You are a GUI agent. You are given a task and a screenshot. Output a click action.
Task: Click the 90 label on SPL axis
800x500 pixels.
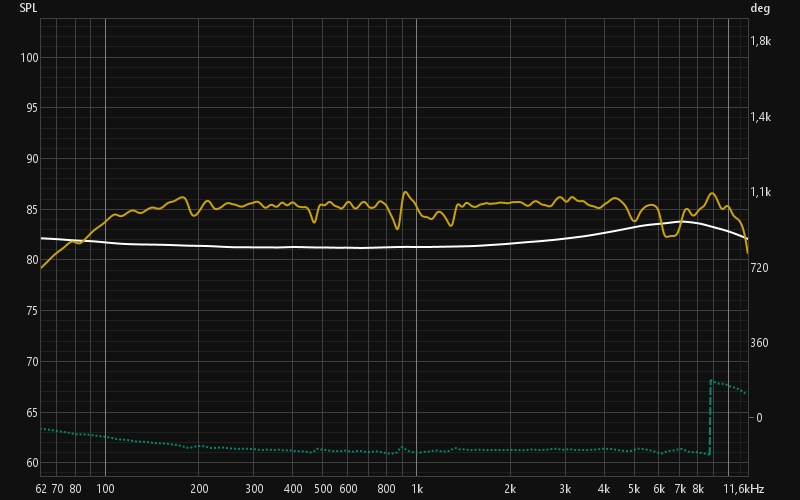tap(32, 159)
